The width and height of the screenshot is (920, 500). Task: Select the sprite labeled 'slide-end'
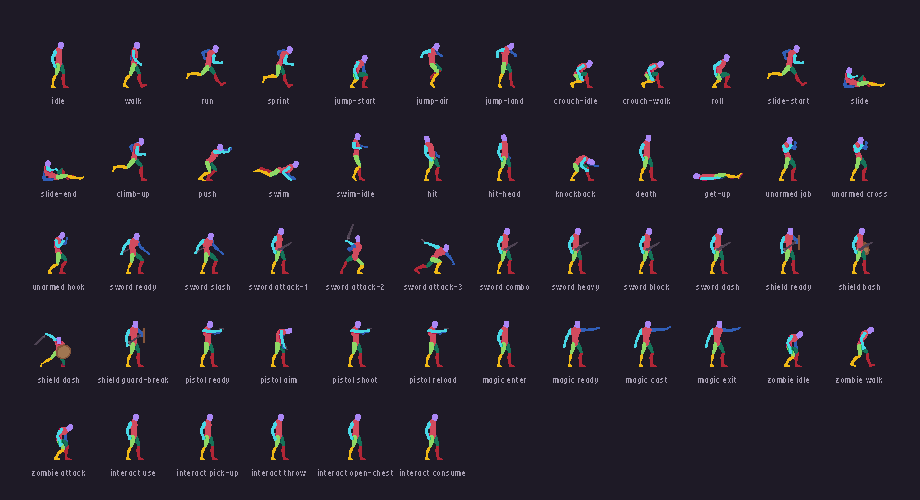click(63, 171)
